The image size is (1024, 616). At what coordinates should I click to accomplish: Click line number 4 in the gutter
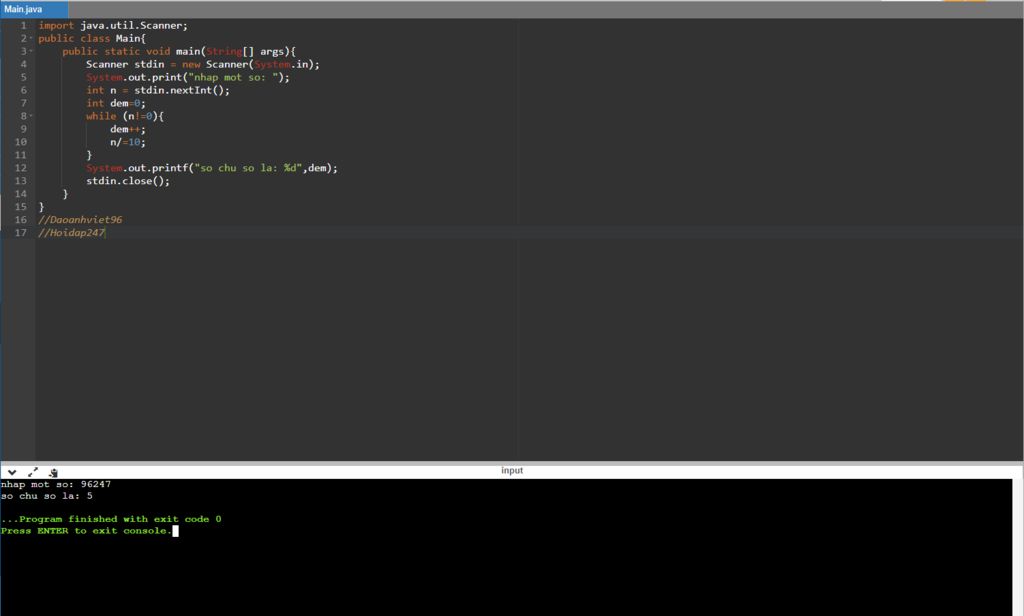pos(24,64)
